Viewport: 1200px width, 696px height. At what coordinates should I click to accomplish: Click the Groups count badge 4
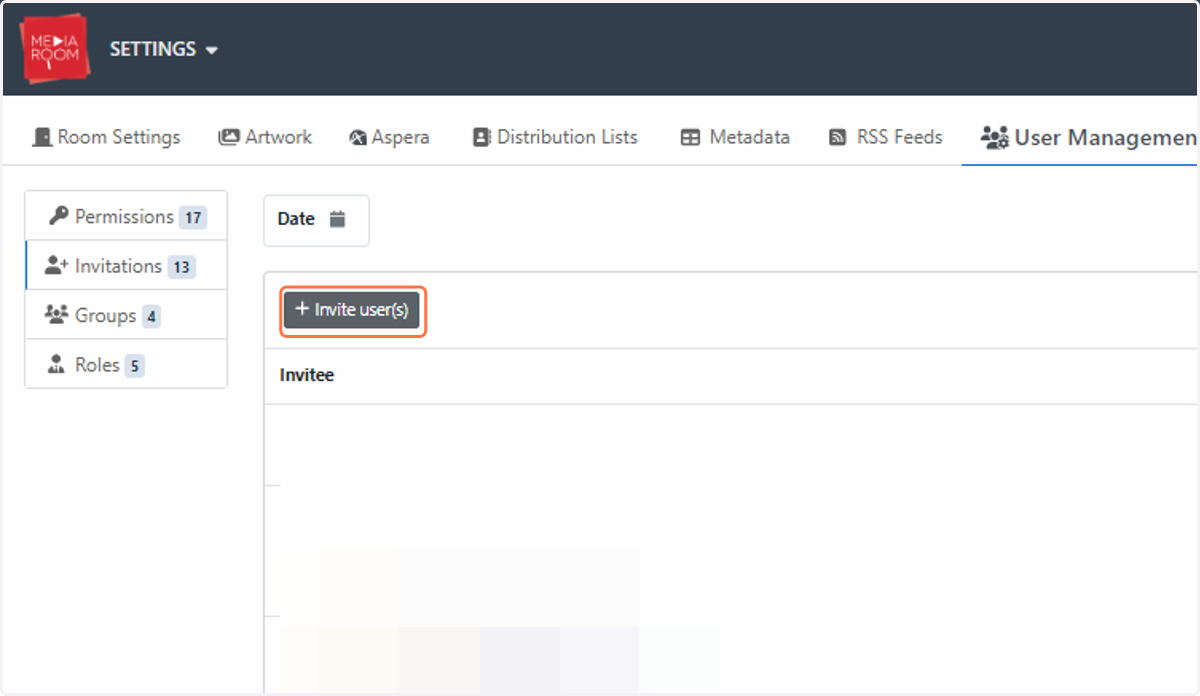pos(151,316)
